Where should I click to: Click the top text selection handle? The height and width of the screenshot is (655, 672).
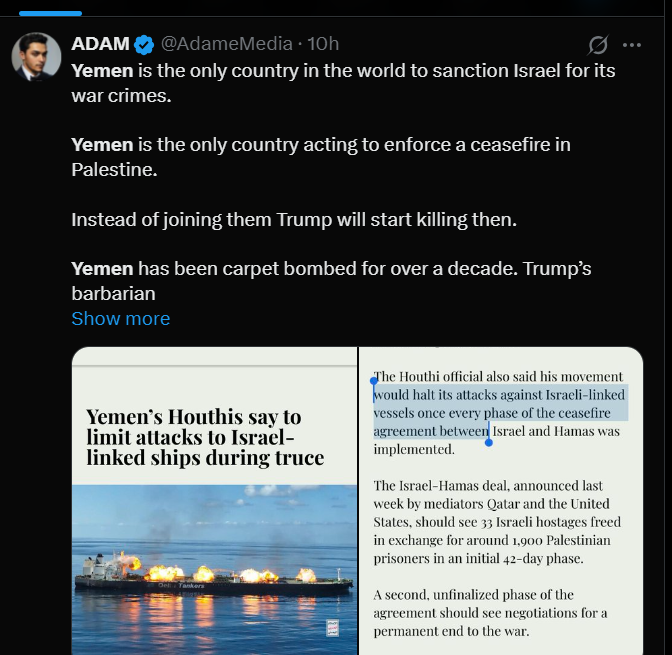click(374, 380)
